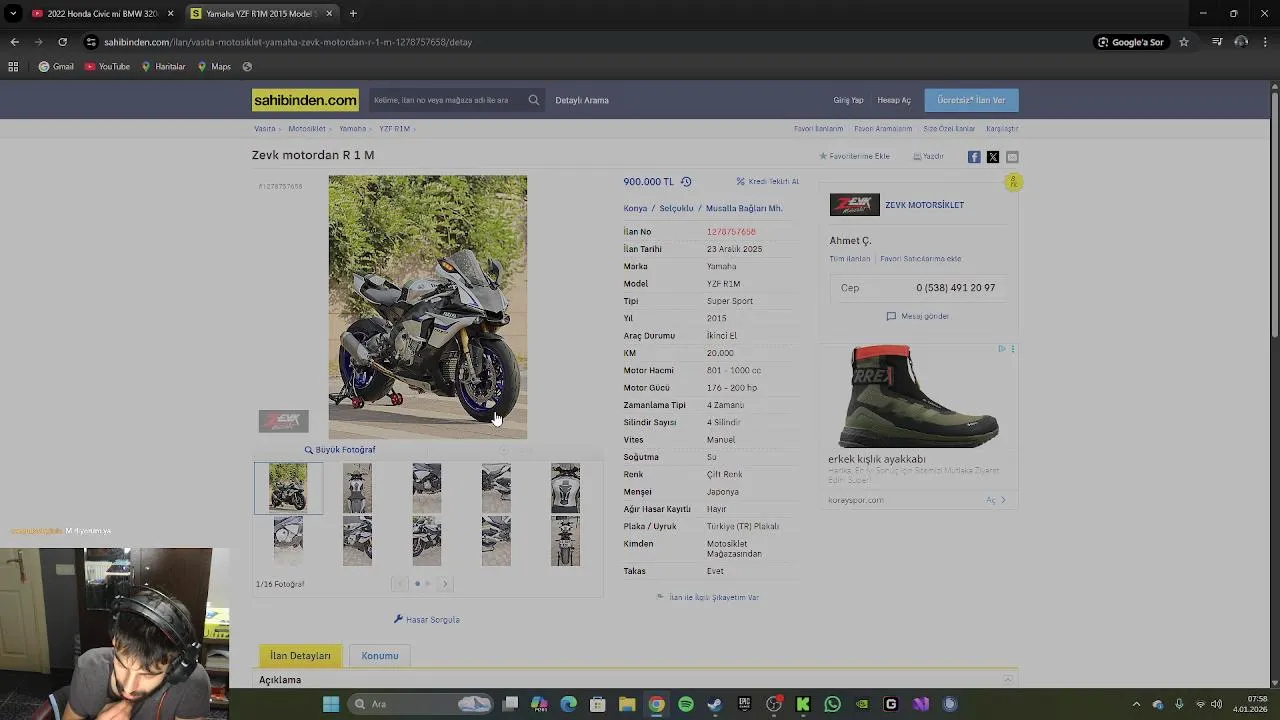The height and width of the screenshot is (720, 1280).
Task: Click the sahibinden.com logo
Action: 305,100
